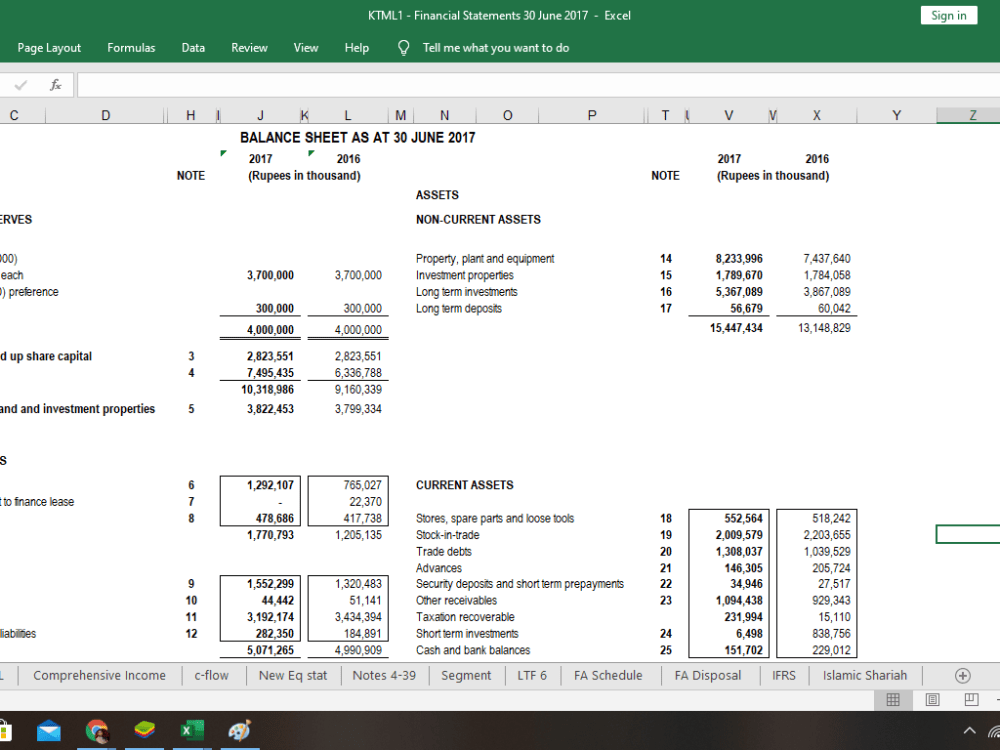Click the Tell me lightbulb icon

click(403, 48)
